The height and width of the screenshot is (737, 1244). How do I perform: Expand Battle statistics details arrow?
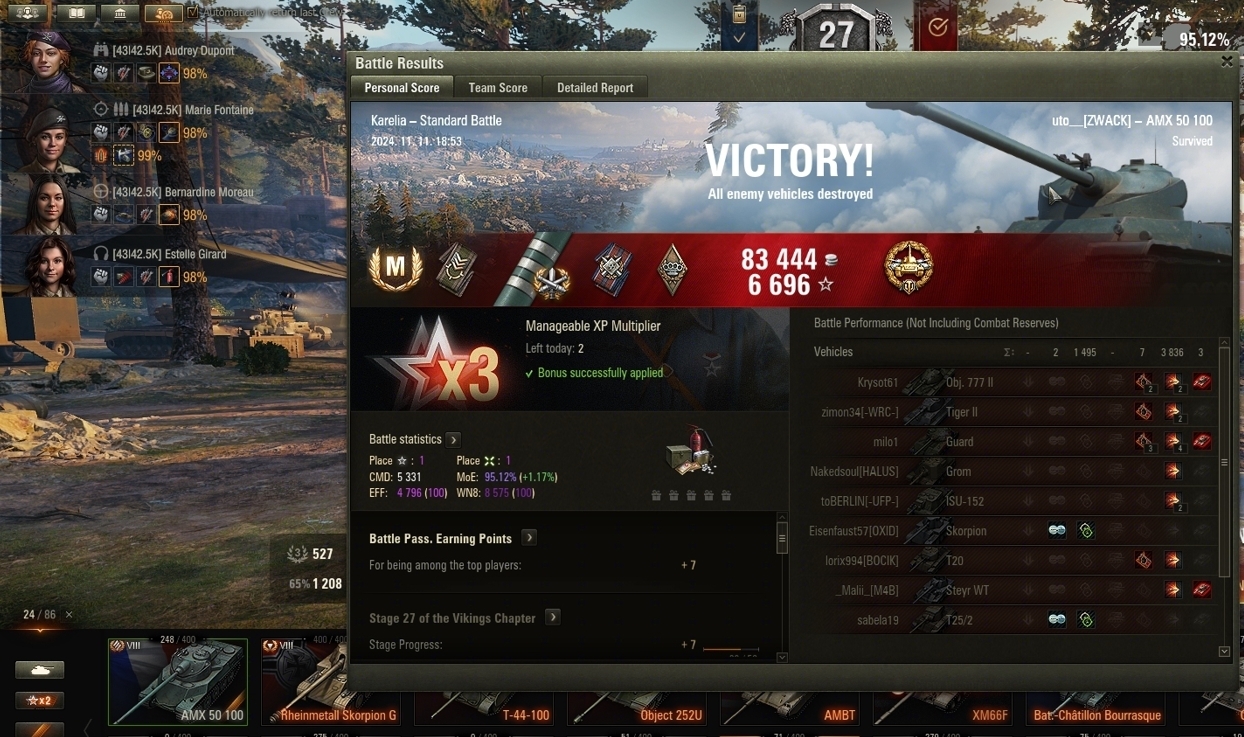click(453, 439)
